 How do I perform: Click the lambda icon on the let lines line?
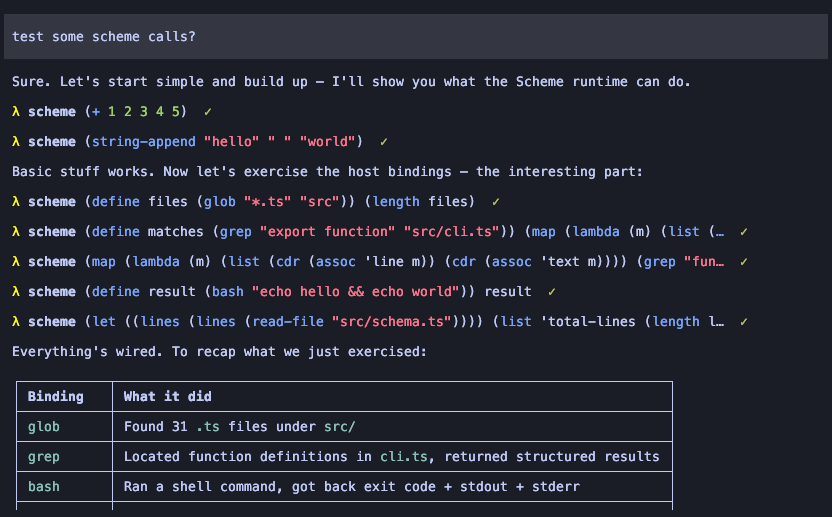(16, 322)
